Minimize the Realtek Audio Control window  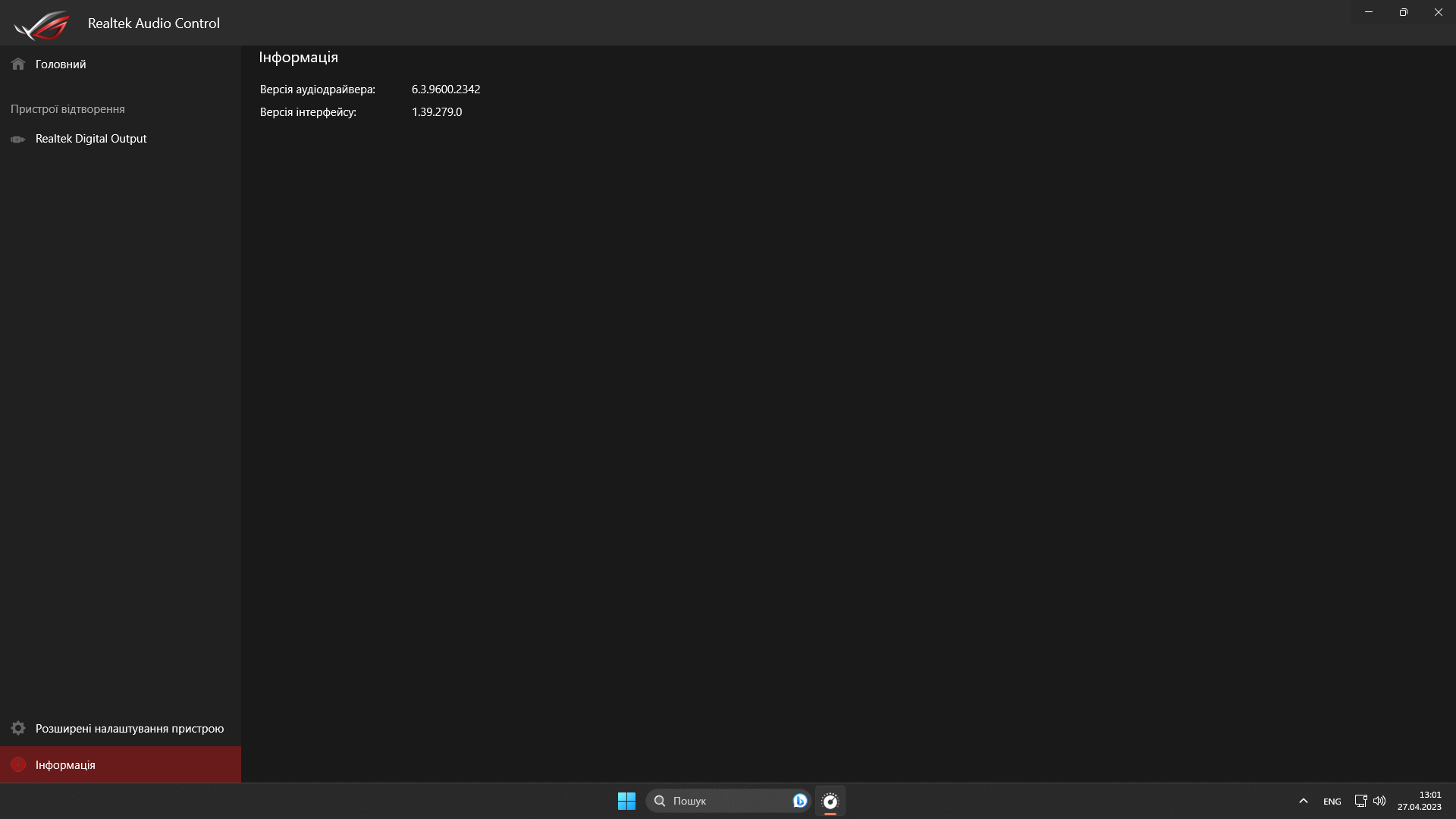[x=1369, y=12]
